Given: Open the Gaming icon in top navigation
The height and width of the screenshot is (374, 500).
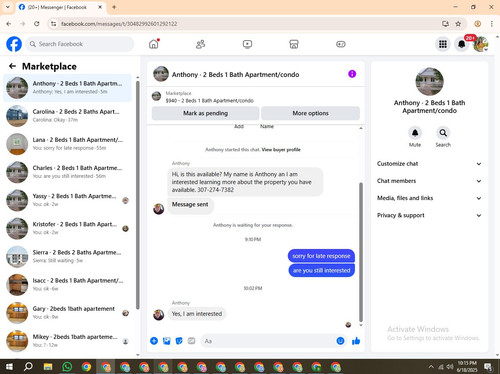Looking at the screenshot, I should coord(341,44).
